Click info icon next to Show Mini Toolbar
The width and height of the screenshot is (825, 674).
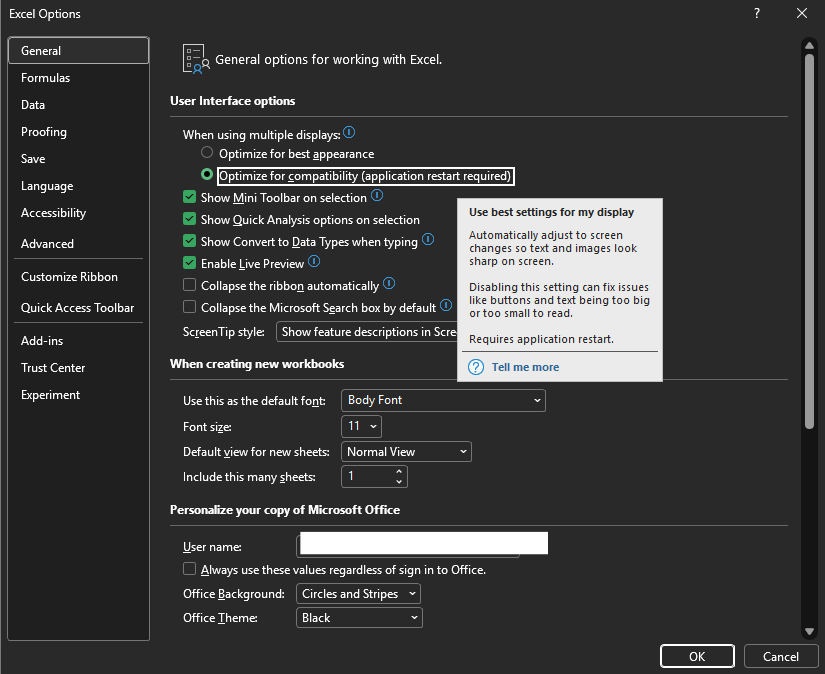click(377, 196)
